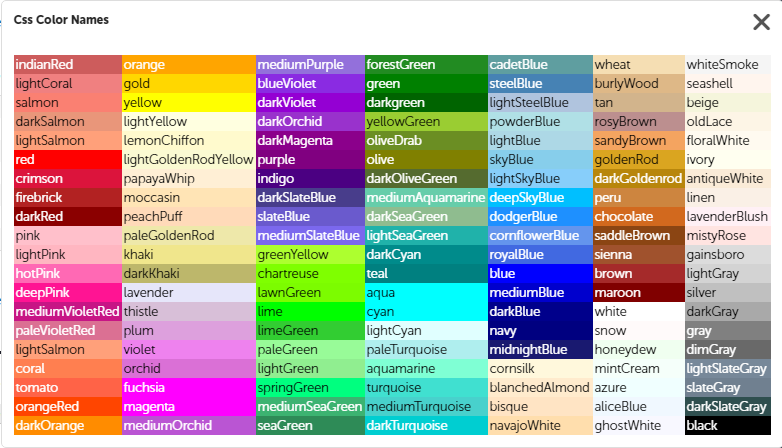Choose the seaGreen swatch
Viewport: 782px width, 448px height.
click(311, 425)
